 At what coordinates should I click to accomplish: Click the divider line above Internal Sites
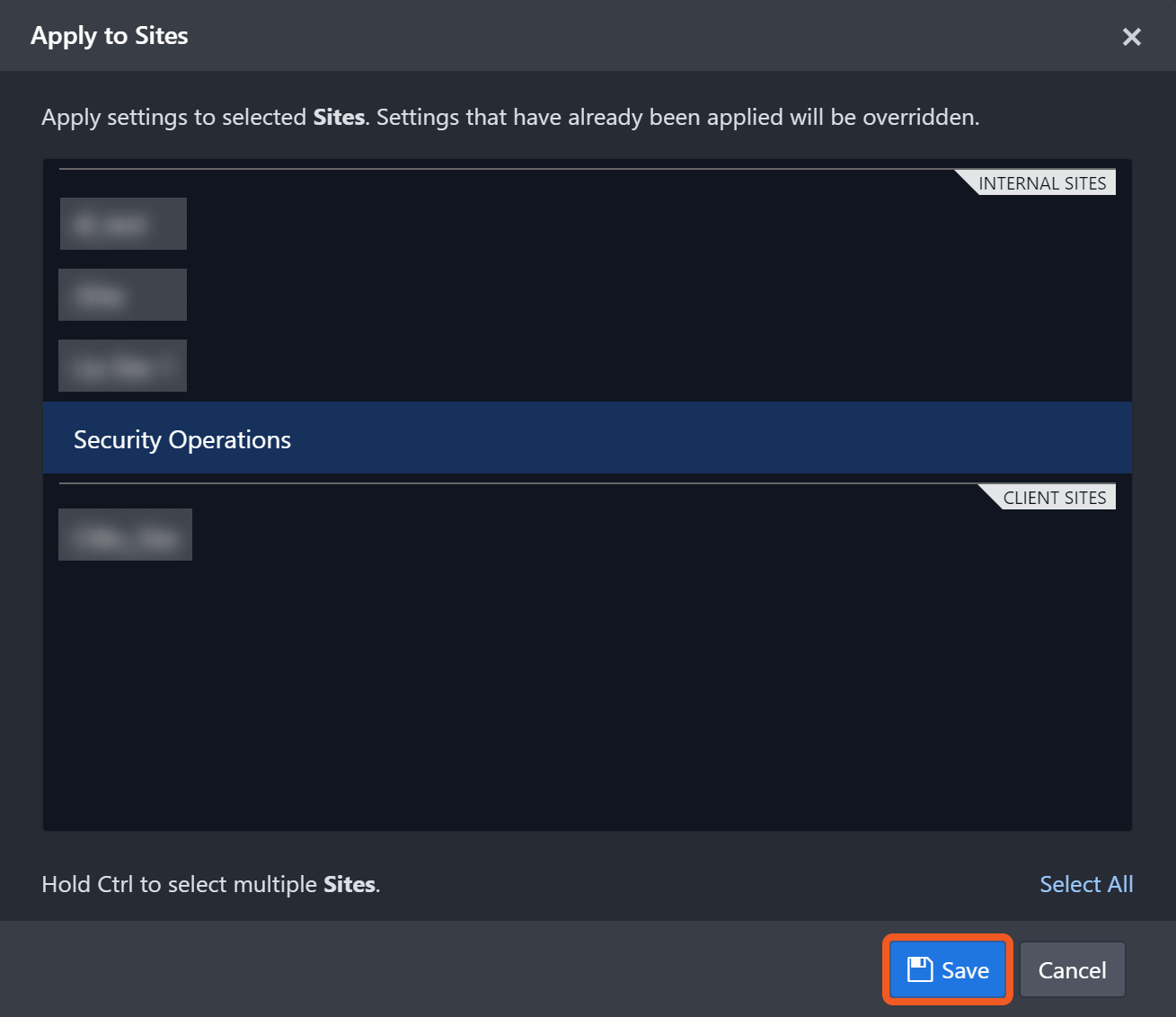503,169
